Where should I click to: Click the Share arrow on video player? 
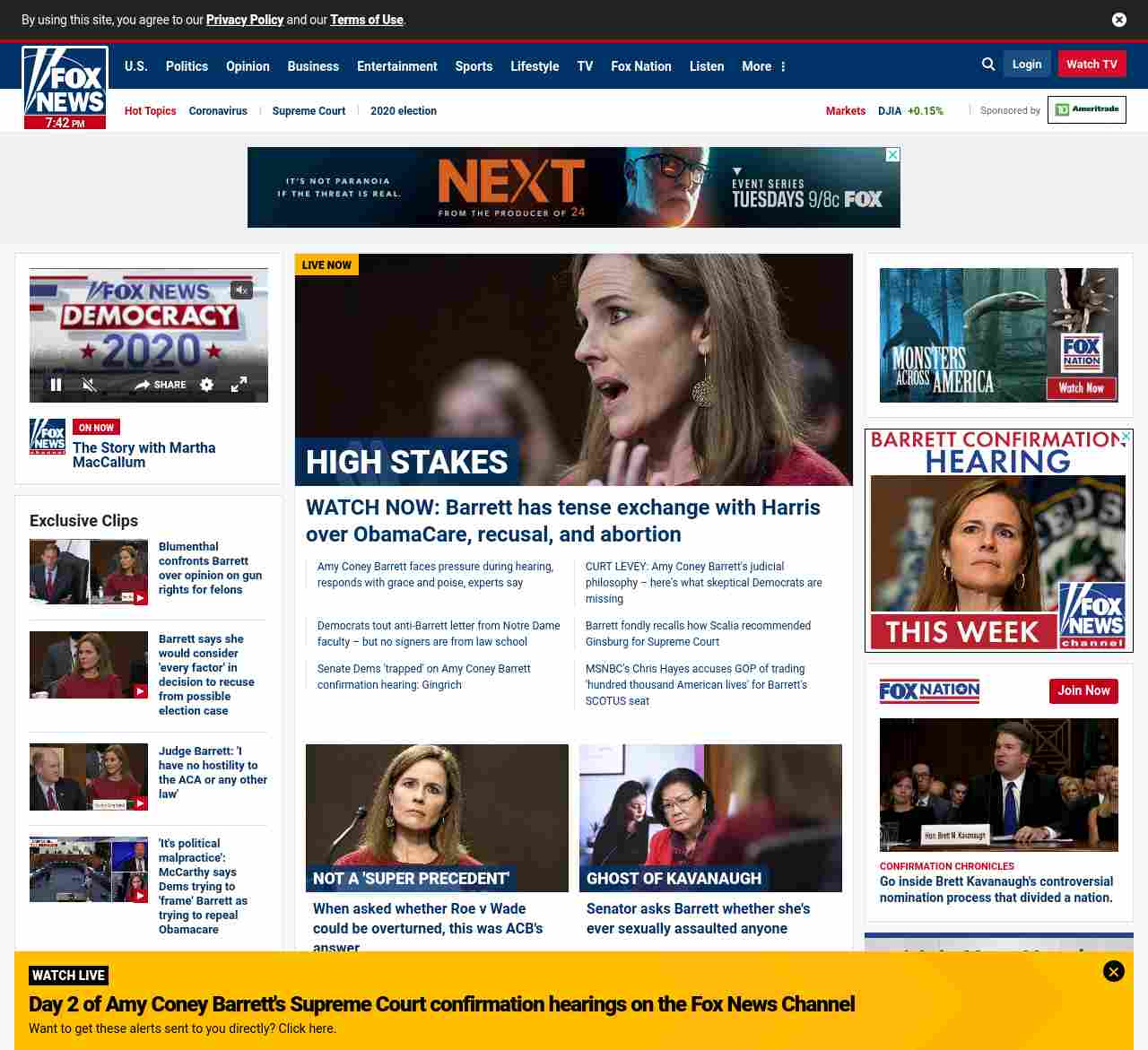(160, 385)
